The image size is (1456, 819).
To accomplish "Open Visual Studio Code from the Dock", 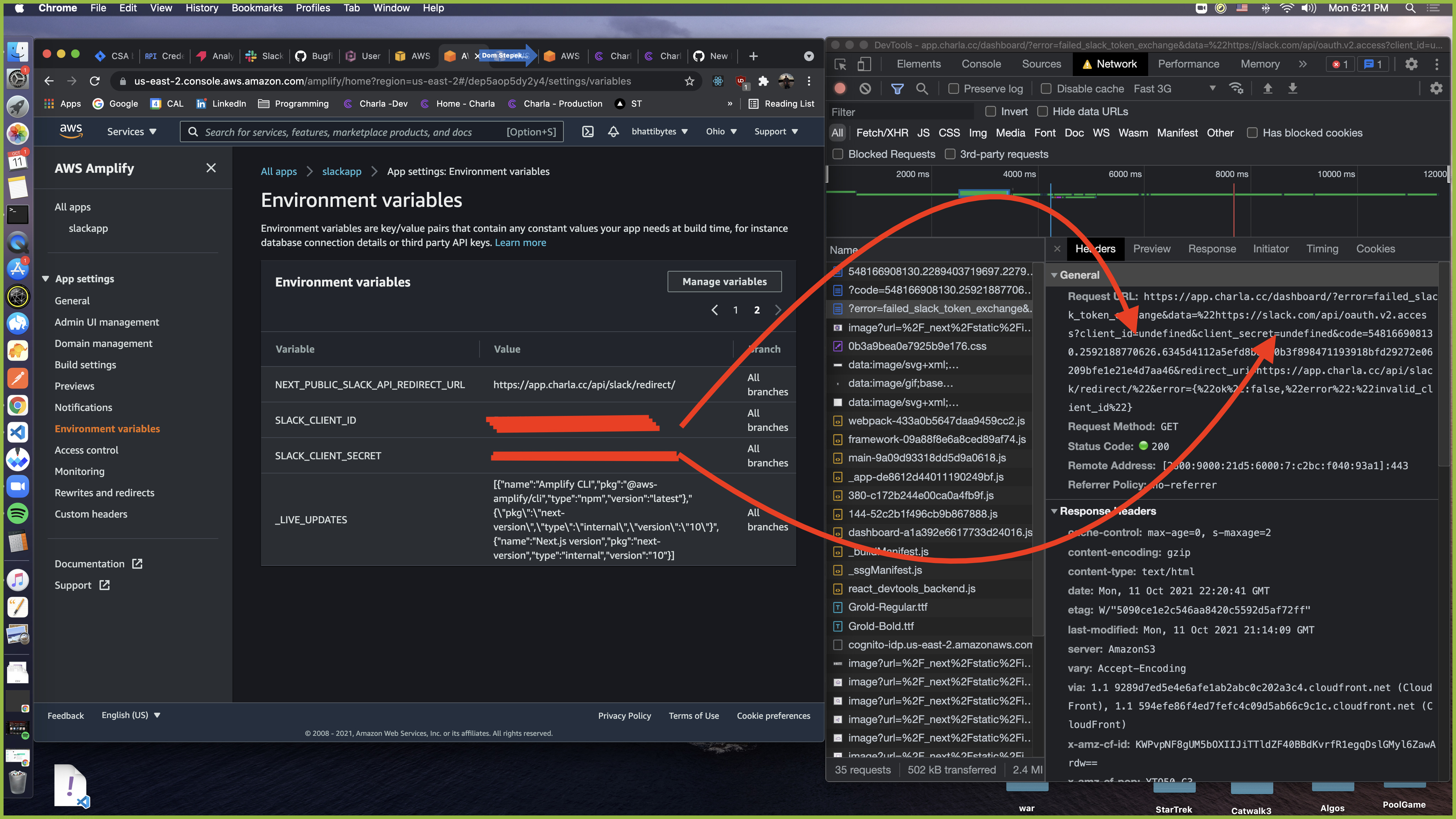I will pyautogui.click(x=17, y=432).
